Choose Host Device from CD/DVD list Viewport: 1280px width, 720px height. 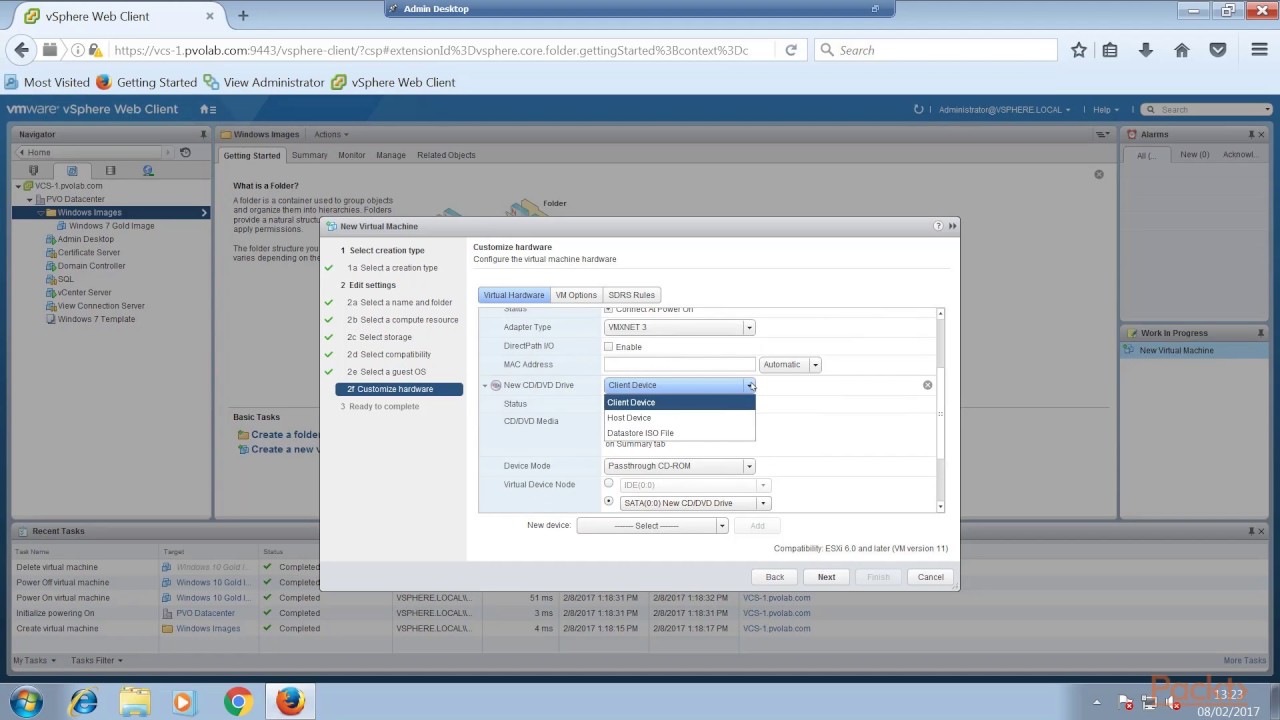[679, 418]
